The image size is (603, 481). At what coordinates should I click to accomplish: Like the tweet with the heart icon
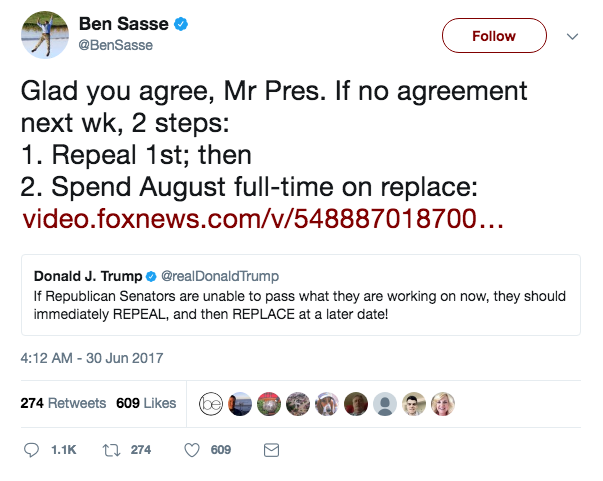(x=192, y=450)
